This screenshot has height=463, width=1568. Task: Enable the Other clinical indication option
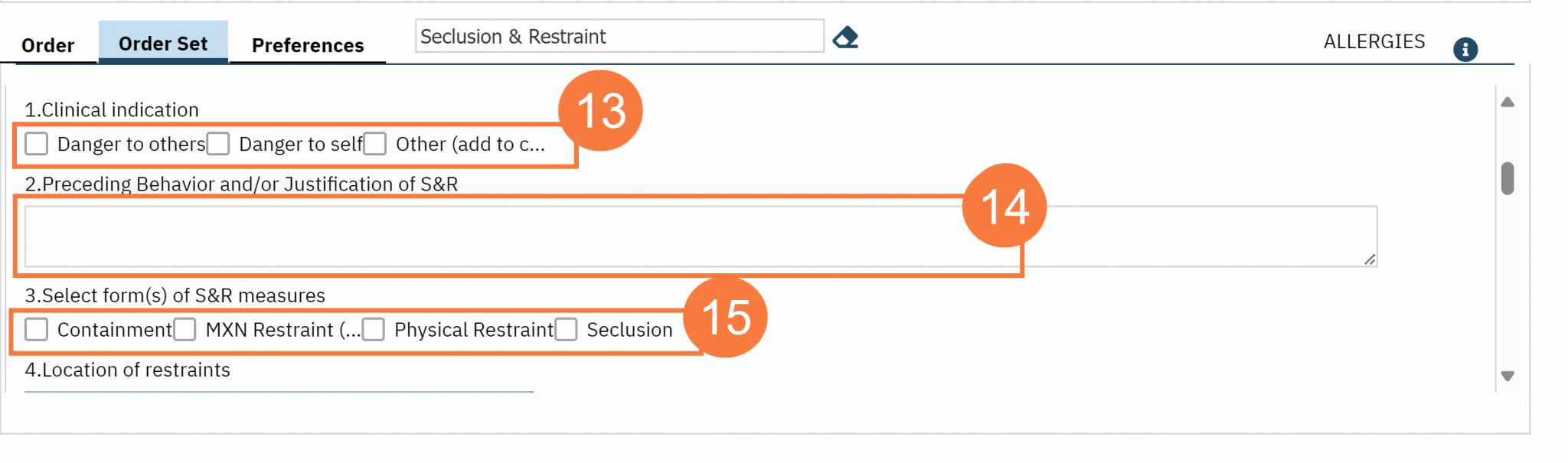point(374,143)
